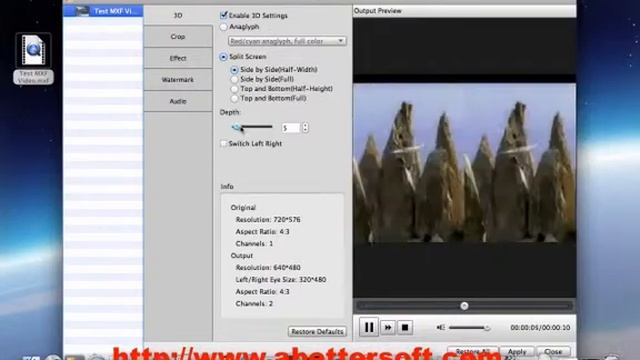Select Test MXF Vi... item in file list
The height and width of the screenshot is (360, 640).
(103, 11)
